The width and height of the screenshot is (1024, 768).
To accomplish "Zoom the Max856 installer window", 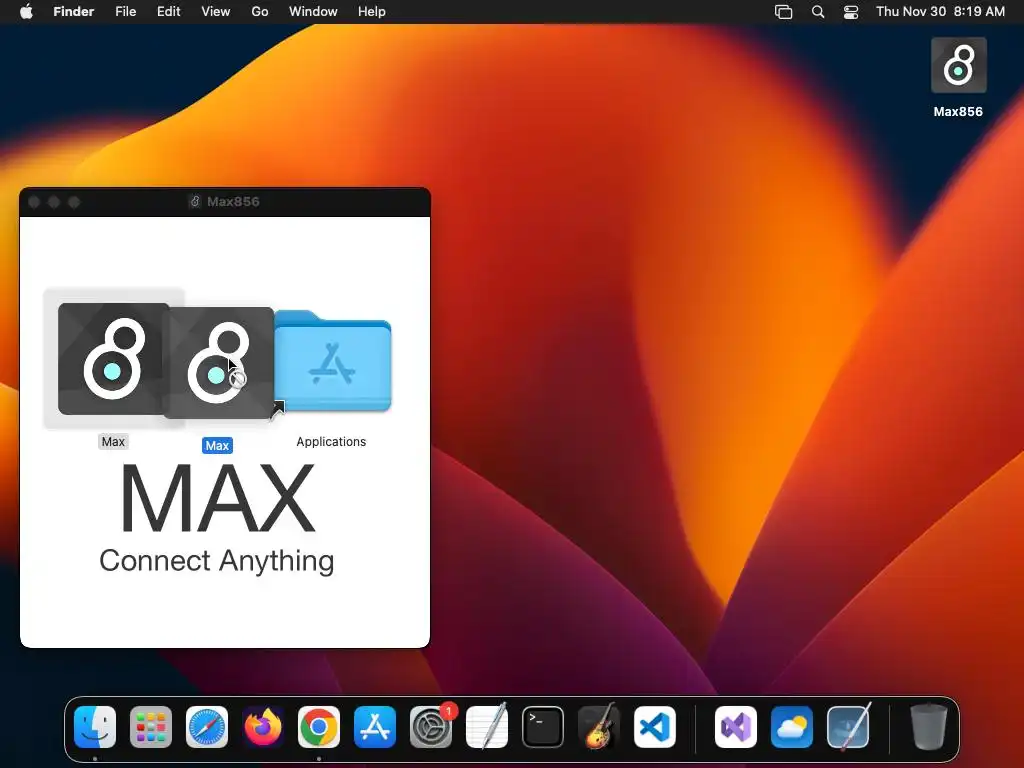I will [74, 202].
